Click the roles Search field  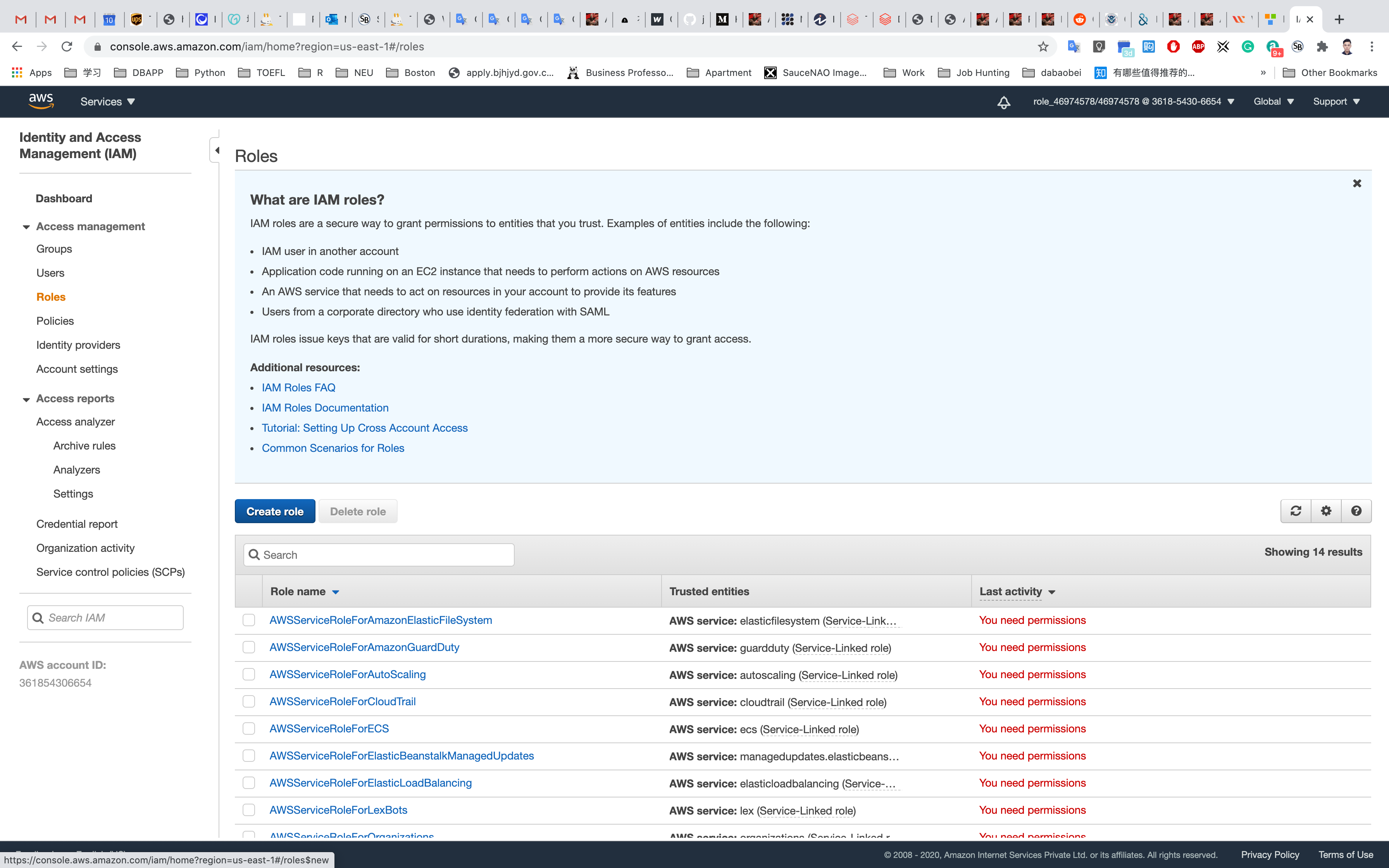[x=379, y=555]
